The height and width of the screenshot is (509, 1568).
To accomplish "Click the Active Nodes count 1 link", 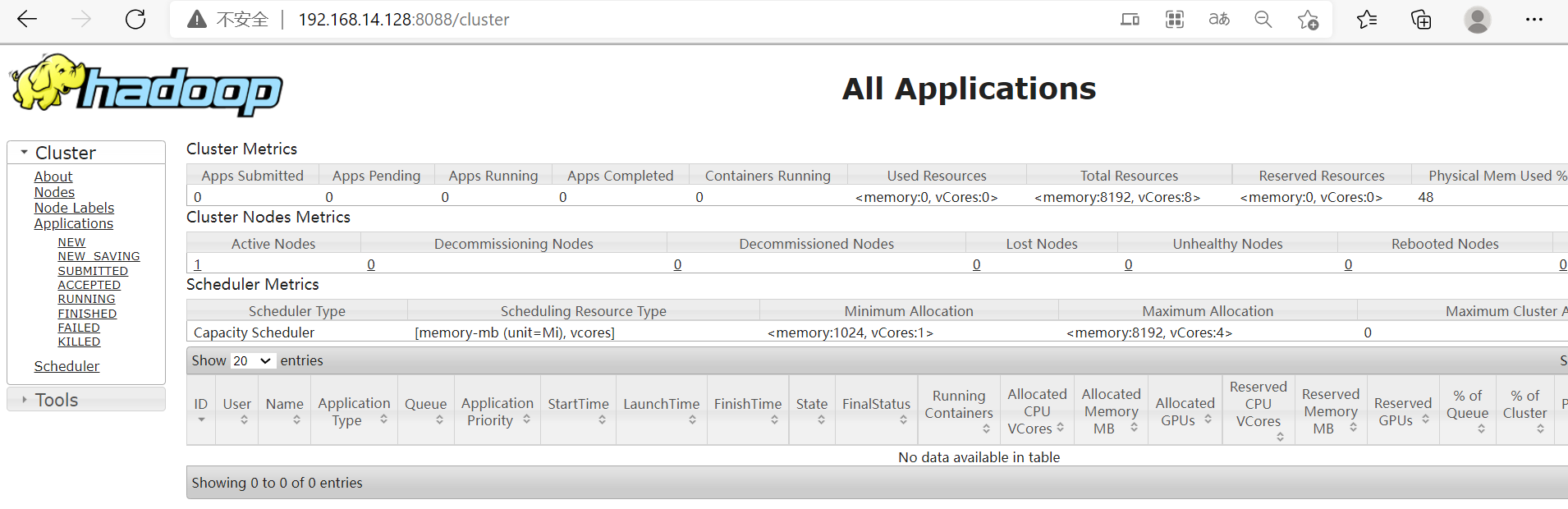I will pos(198,264).
